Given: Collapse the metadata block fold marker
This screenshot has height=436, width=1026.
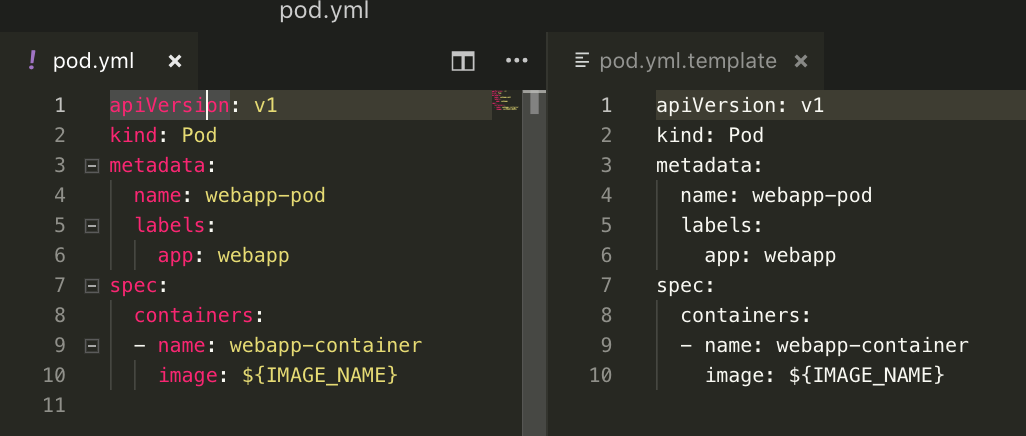Looking at the screenshot, I should coord(92,165).
